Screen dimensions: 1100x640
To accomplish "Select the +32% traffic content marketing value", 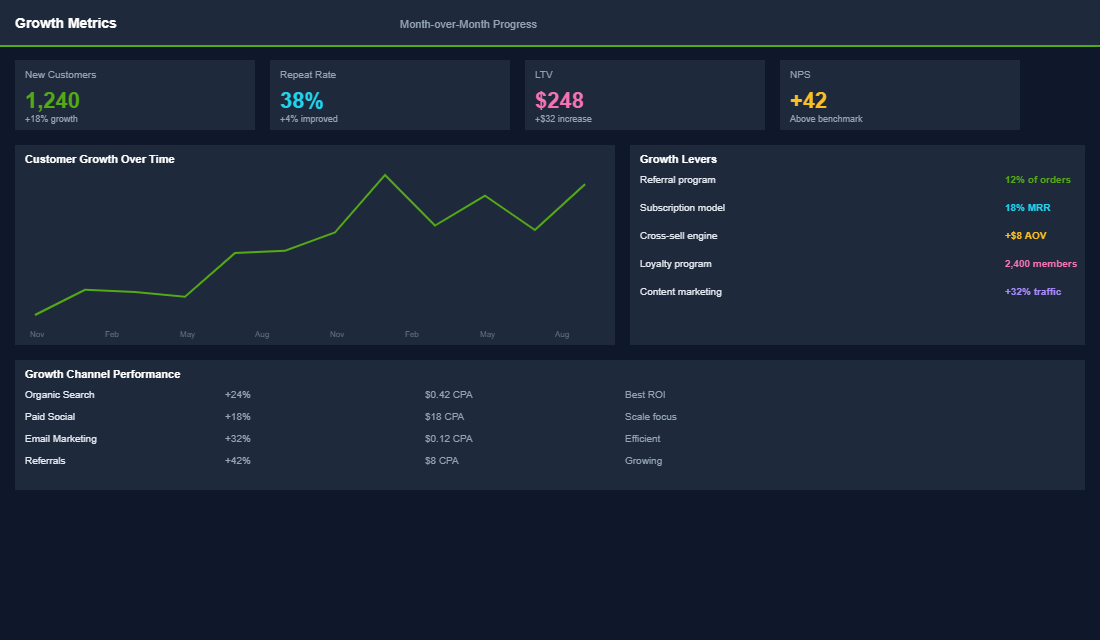I will (x=1032, y=291).
